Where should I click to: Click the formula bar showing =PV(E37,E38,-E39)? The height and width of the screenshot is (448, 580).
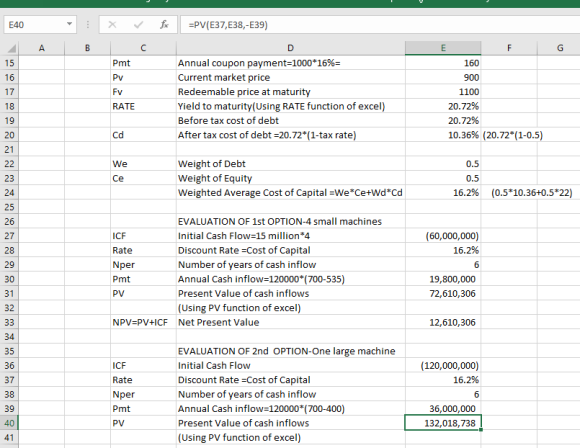(x=380, y=25)
